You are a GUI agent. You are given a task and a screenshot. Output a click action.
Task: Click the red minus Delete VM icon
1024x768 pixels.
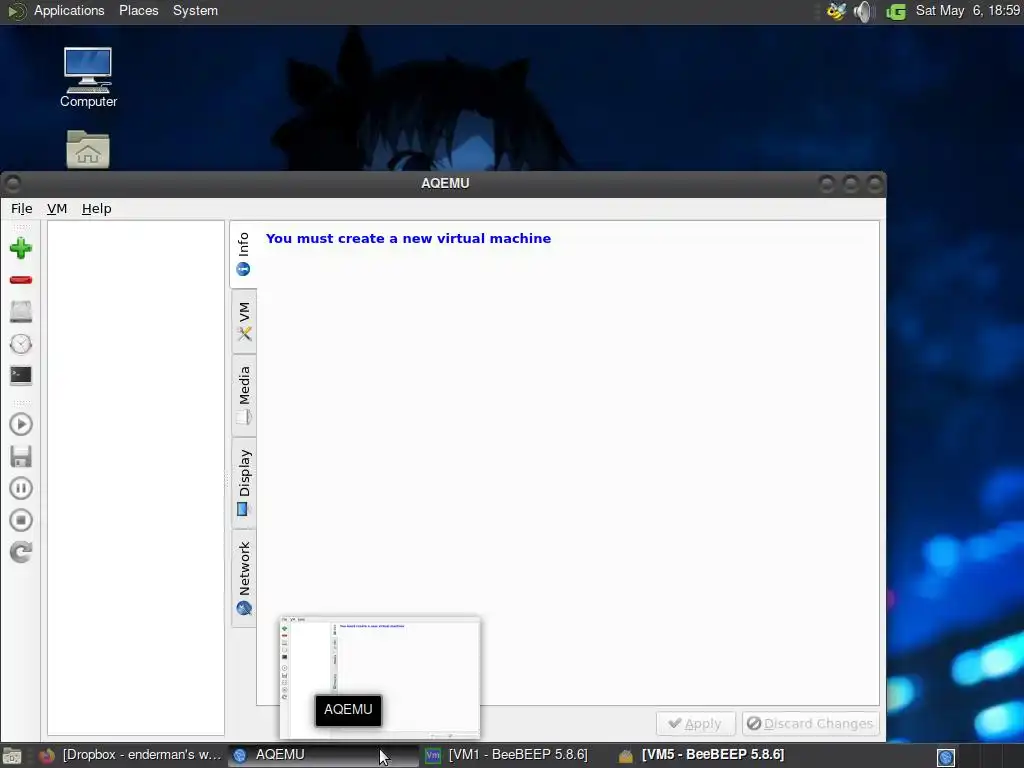point(21,280)
